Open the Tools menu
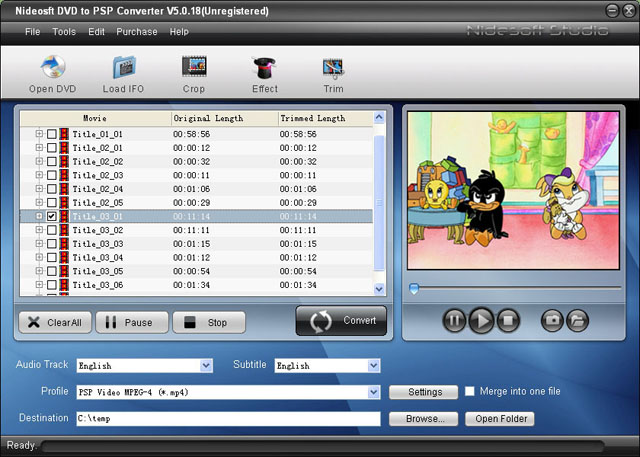This screenshot has height=457, width=640. (x=64, y=32)
